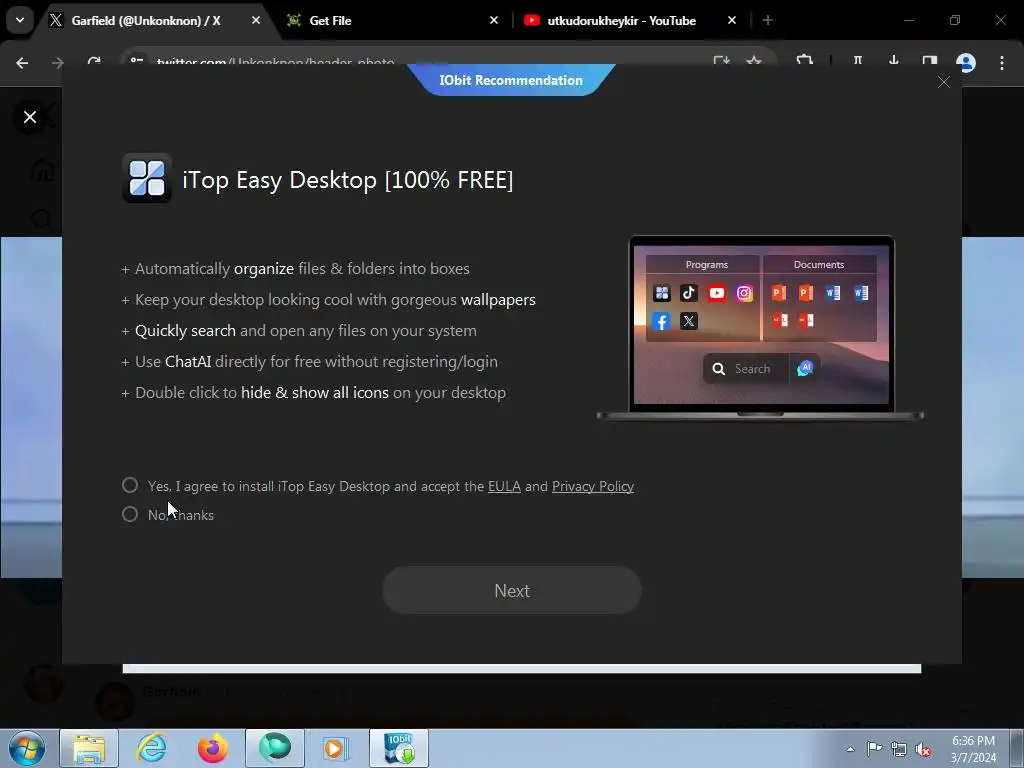This screenshot has width=1024, height=768.
Task: Open Action Center flag icon in the tray
Action: 874,749
